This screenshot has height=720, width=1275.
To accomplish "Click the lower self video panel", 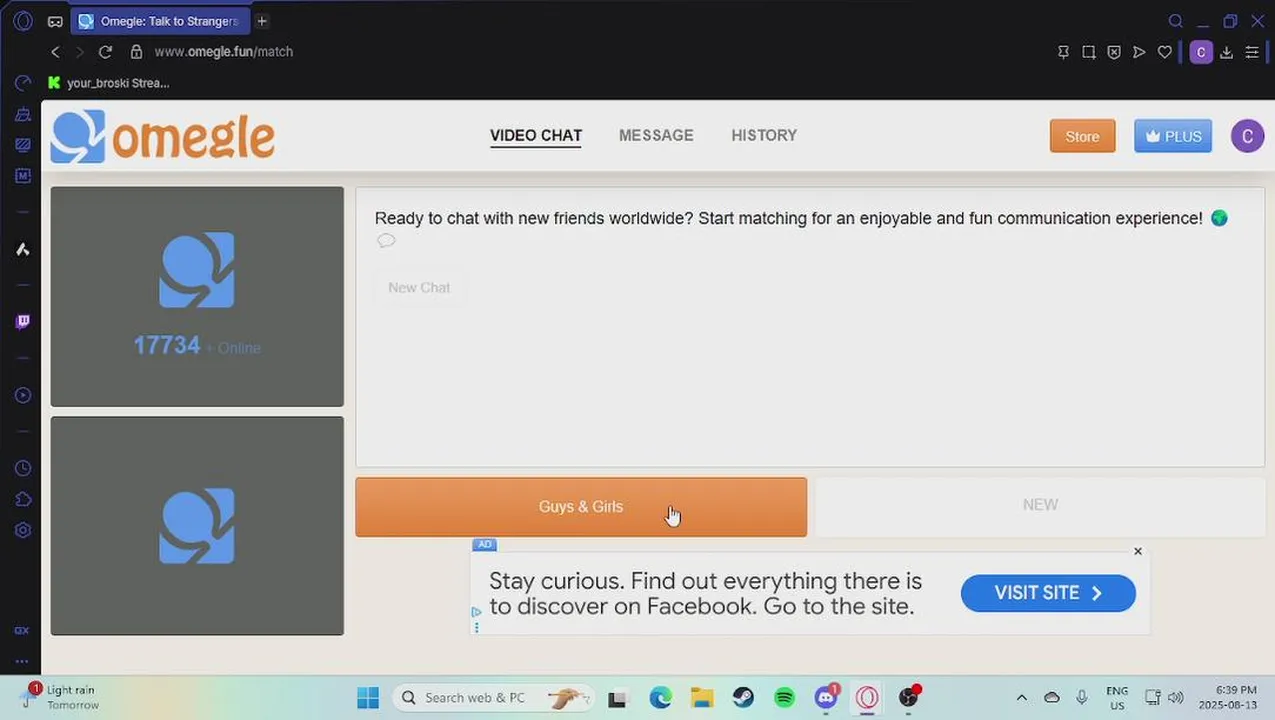I will pyautogui.click(x=197, y=526).
